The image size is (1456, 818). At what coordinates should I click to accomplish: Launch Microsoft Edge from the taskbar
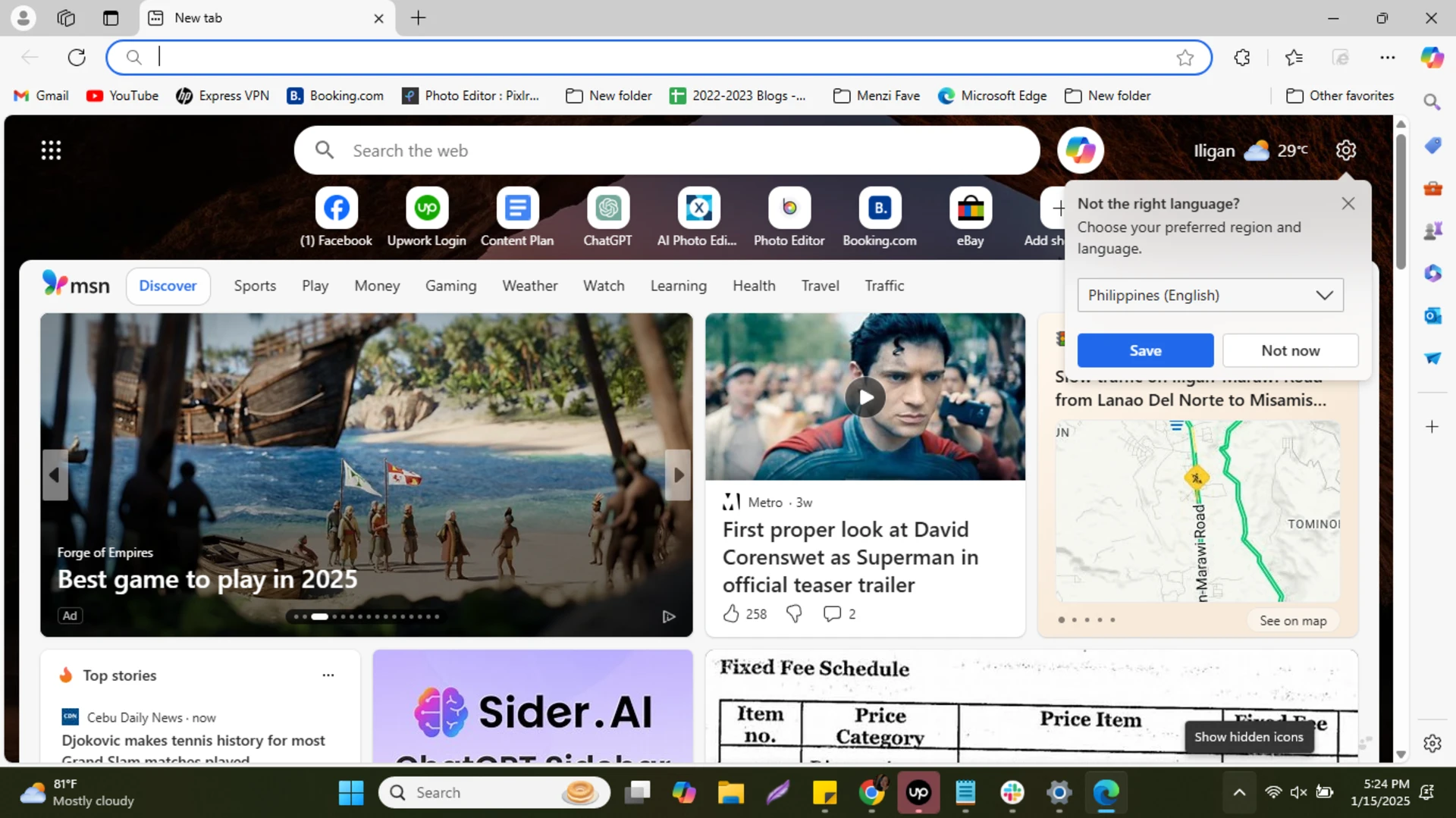point(1106,791)
